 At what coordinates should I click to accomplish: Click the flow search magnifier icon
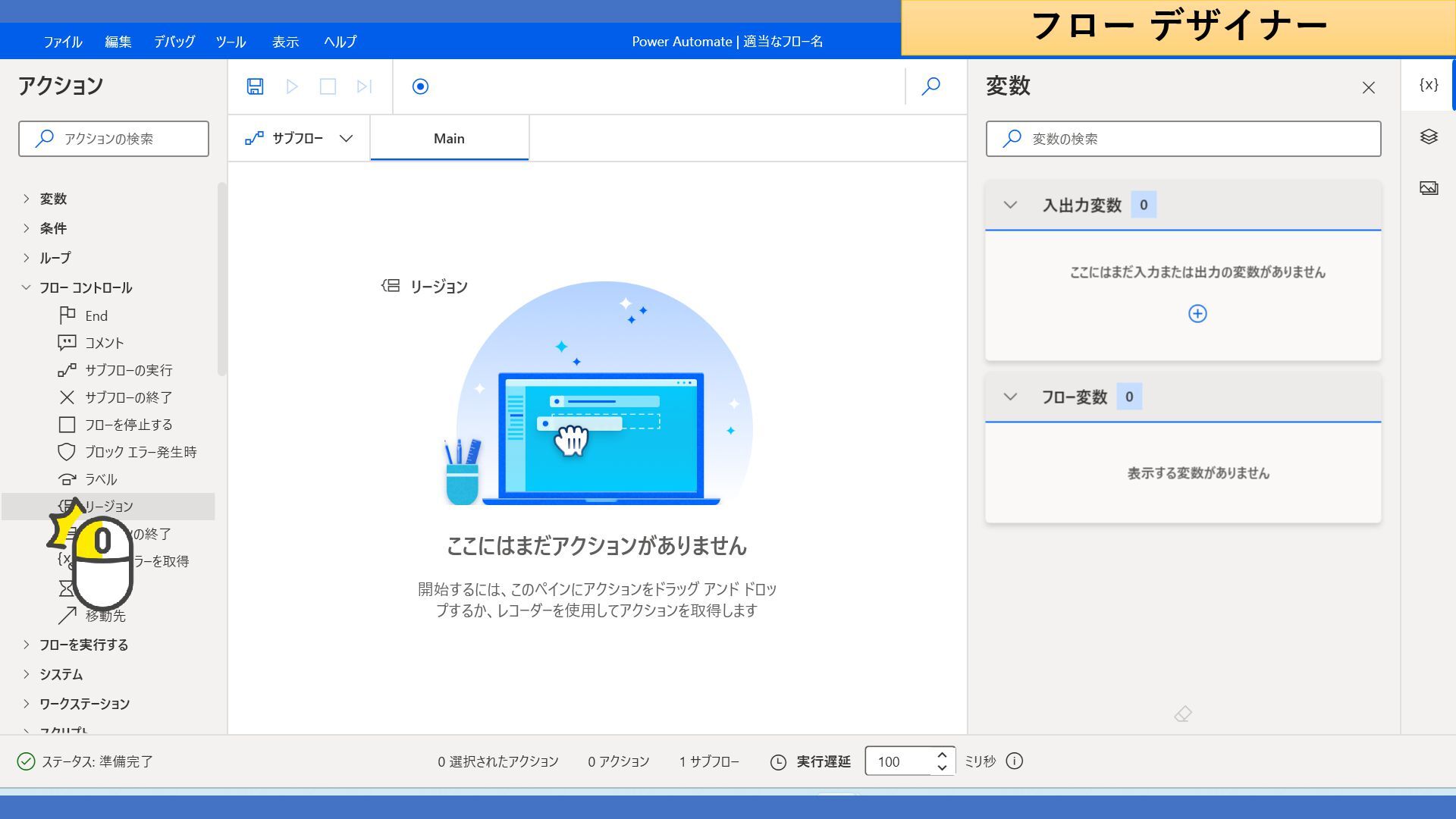930,86
